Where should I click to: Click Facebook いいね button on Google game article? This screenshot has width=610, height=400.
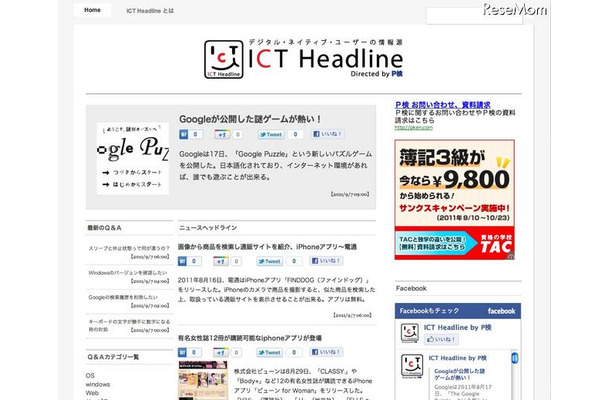coord(328,134)
